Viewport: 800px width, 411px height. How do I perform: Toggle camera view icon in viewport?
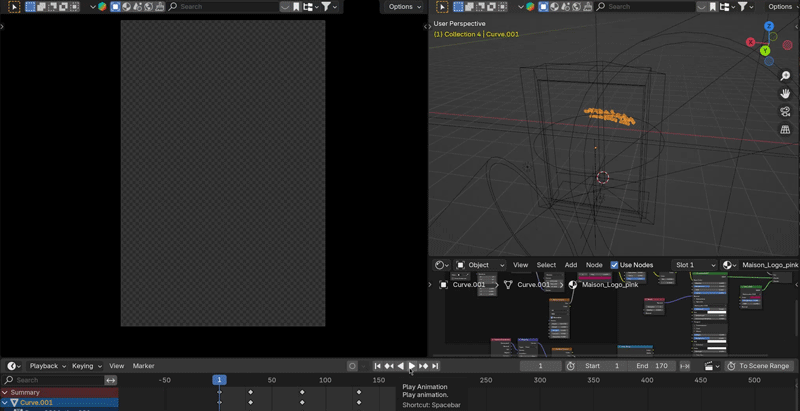[x=785, y=111]
